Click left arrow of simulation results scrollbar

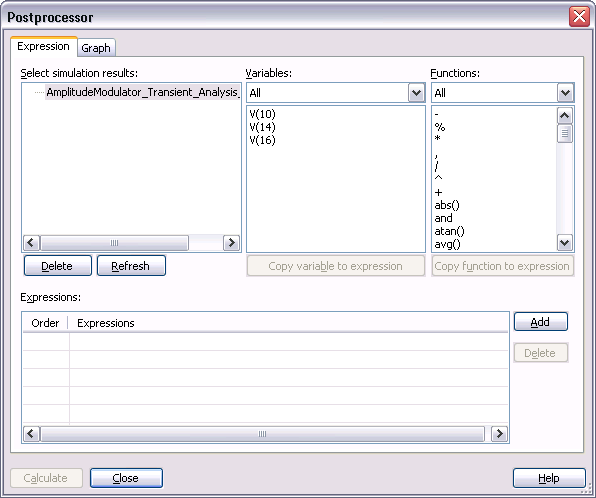(31, 243)
